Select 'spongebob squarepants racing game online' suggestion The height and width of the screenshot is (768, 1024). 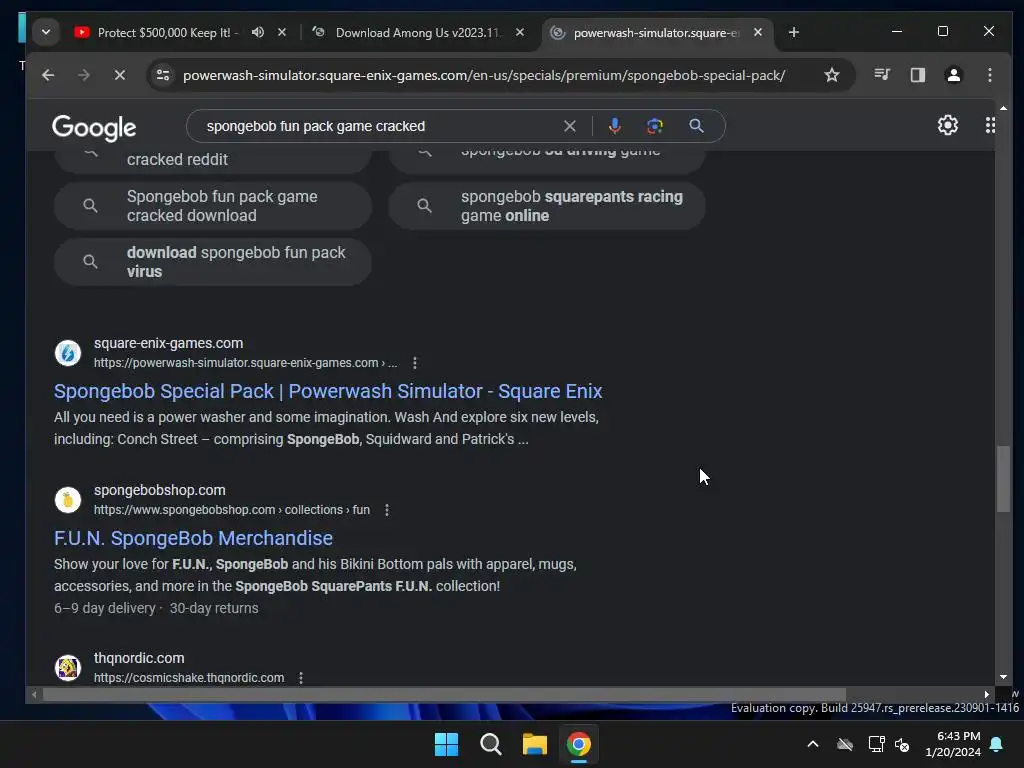click(547, 206)
